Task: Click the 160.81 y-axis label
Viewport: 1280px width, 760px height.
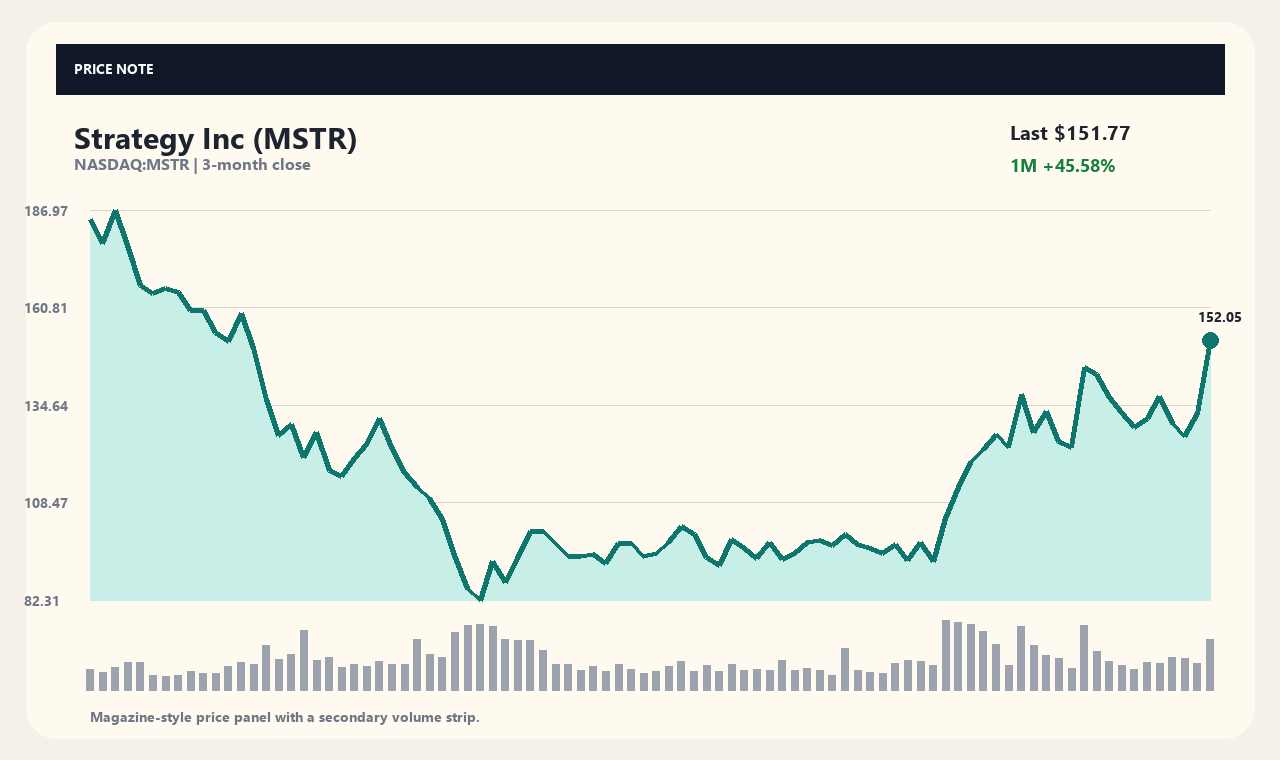Action: point(46,308)
